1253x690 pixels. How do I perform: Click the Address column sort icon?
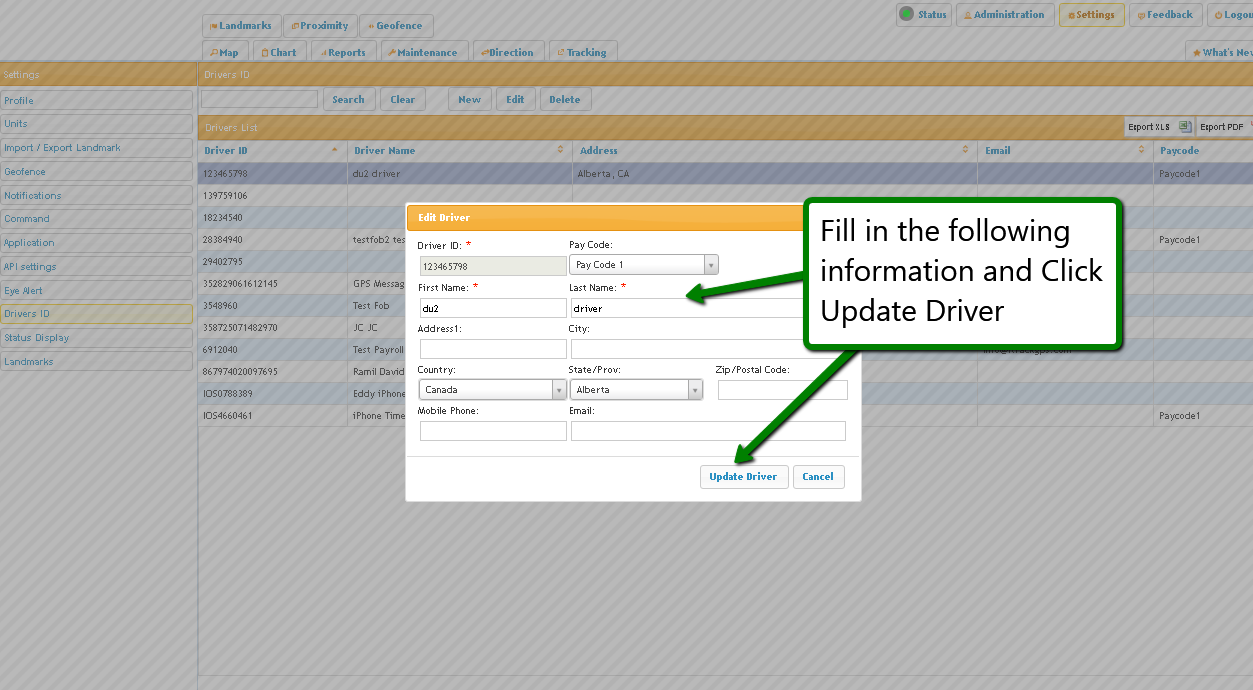point(965,150)
